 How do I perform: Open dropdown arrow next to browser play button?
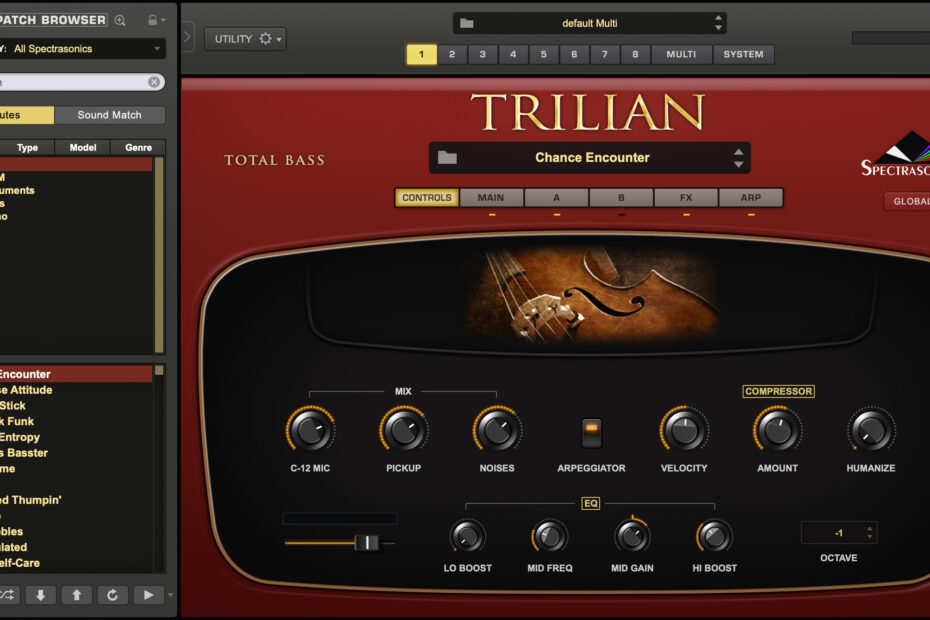pyautogui.click(x=171, y=594)
